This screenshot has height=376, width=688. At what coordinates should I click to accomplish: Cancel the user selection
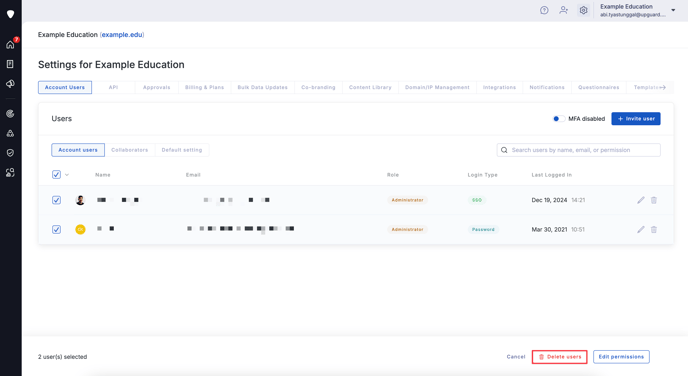click(x=516, y=357)
